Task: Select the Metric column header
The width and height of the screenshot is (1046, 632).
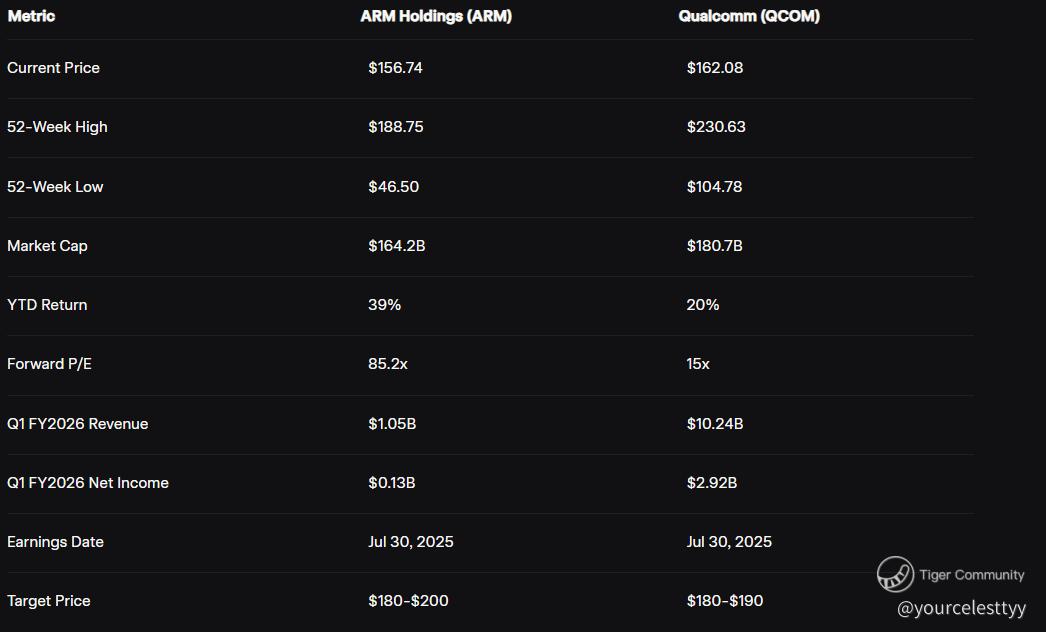Action: 31,16
